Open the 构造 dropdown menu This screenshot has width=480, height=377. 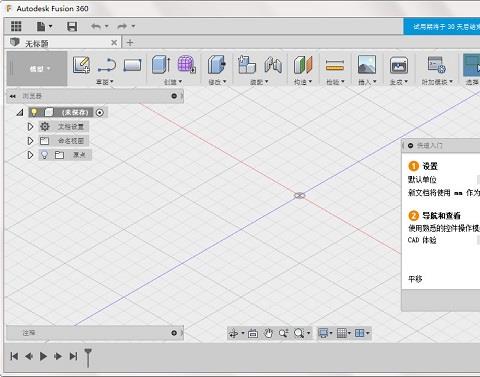303,82
